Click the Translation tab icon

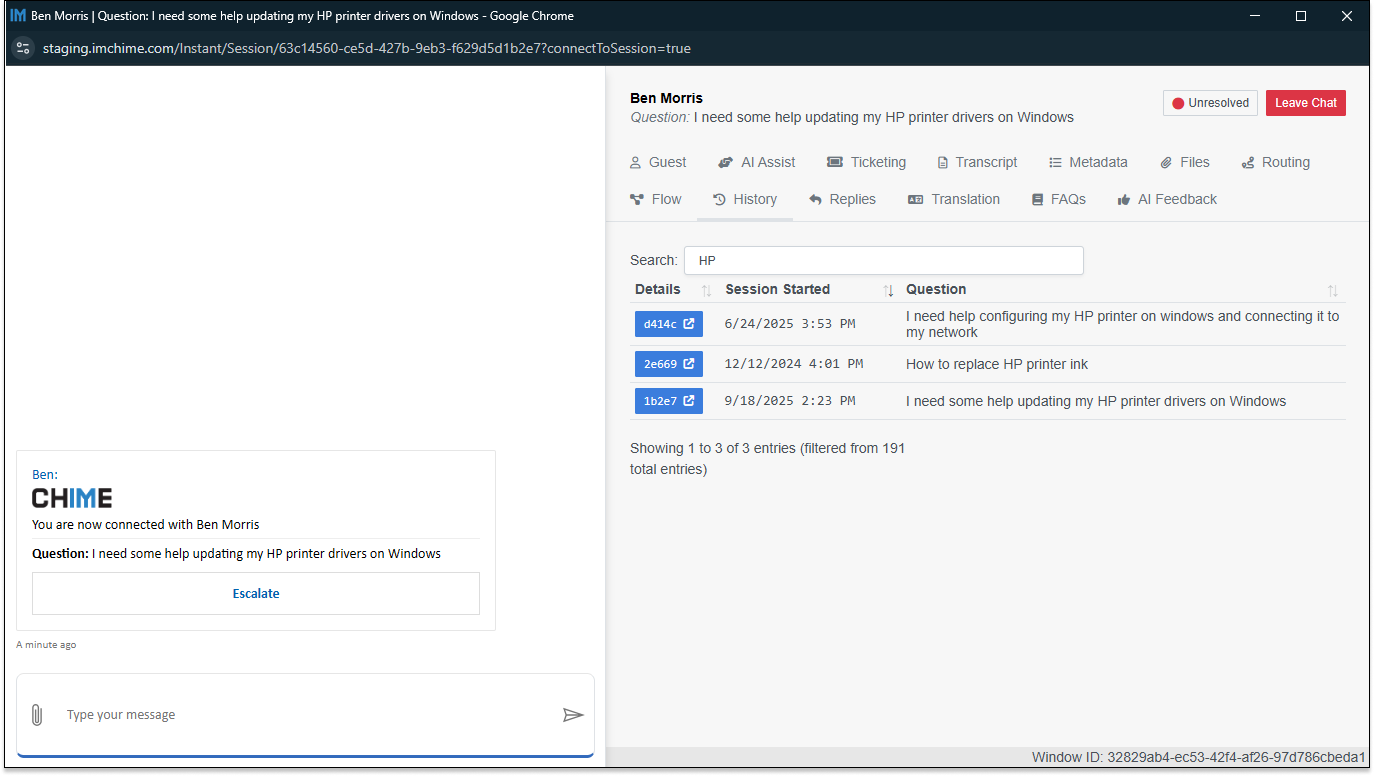916,200
